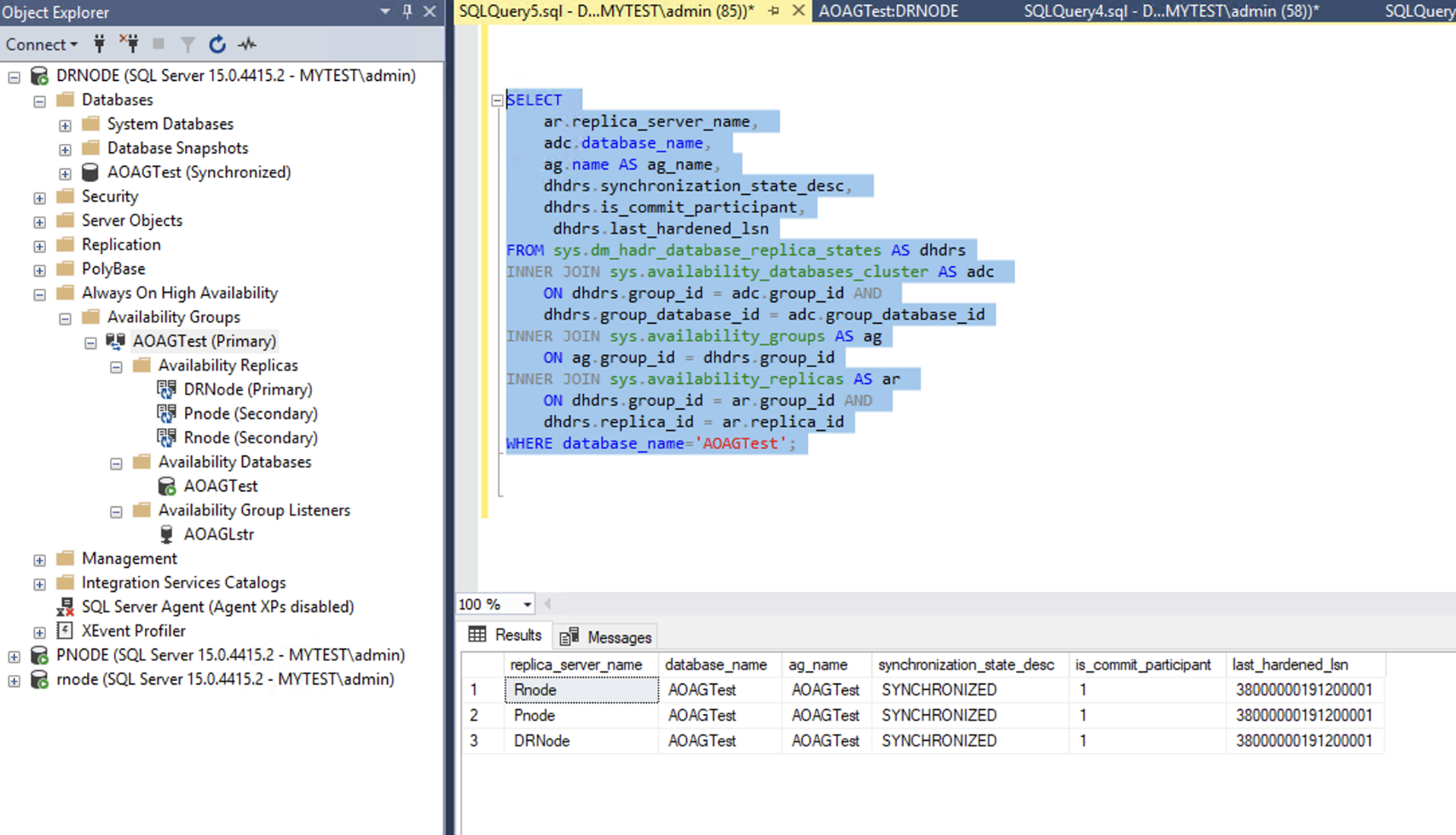The height and width of the screenshot is (835, 1456).
Task: Expand the System Databases folder
Action: pyautogui.click(x=65, y=125)
